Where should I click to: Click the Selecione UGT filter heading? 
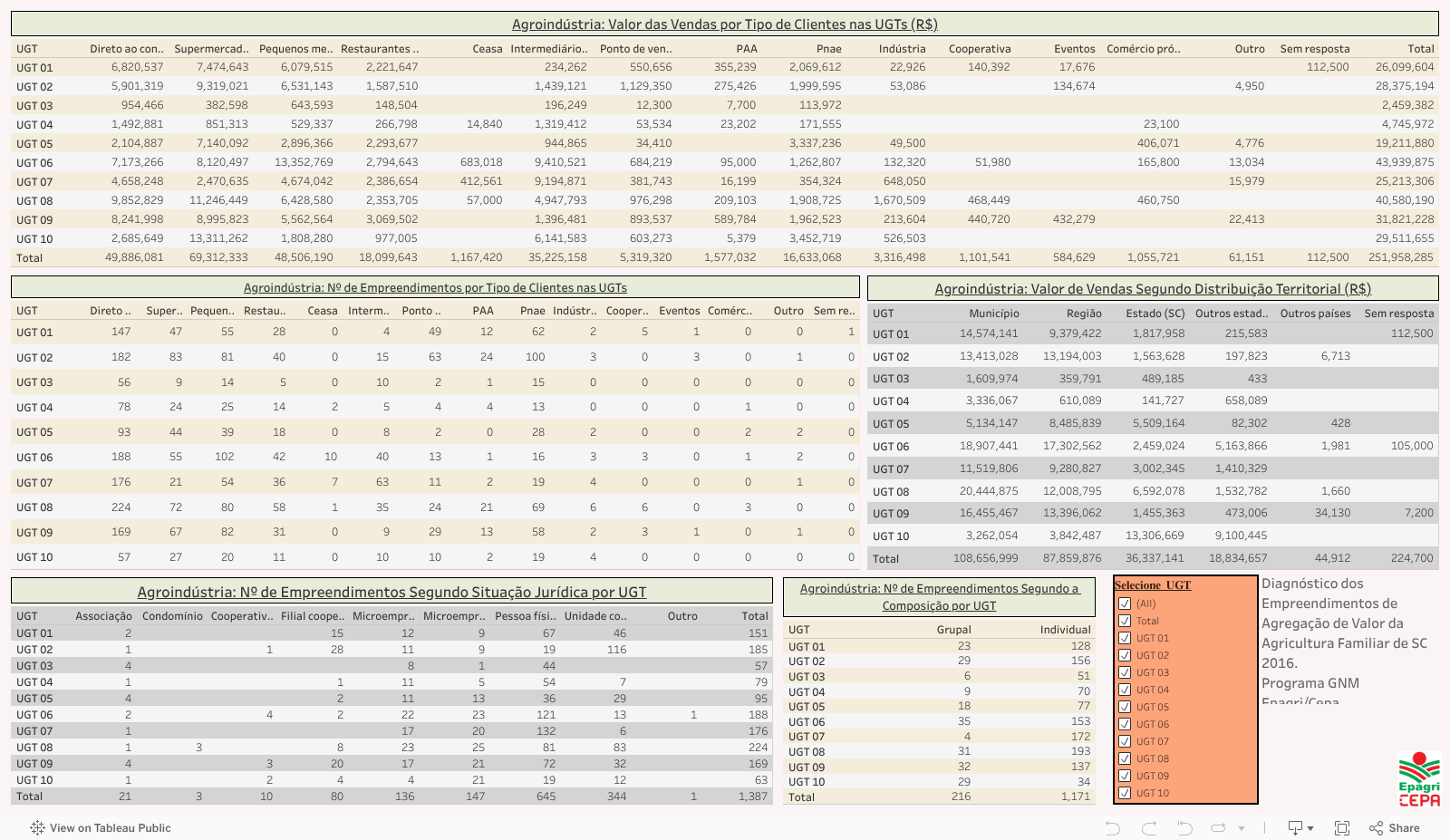pos(1153,585)
